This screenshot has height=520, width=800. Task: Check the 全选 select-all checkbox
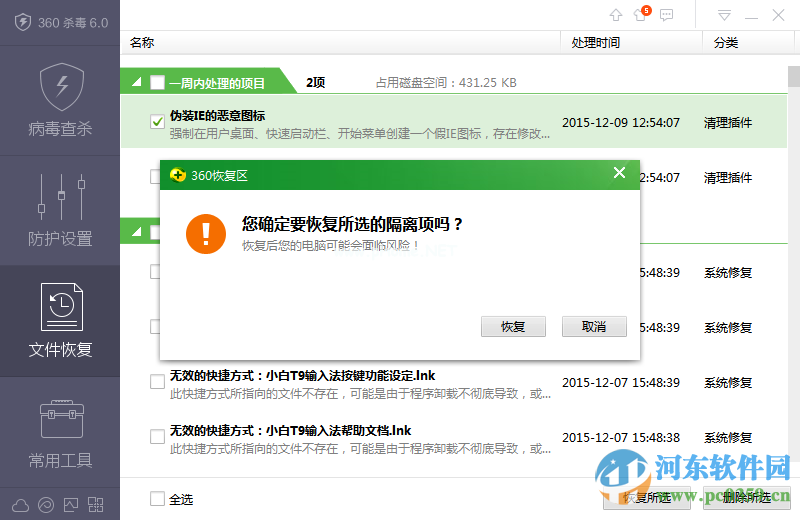(157, 499)
